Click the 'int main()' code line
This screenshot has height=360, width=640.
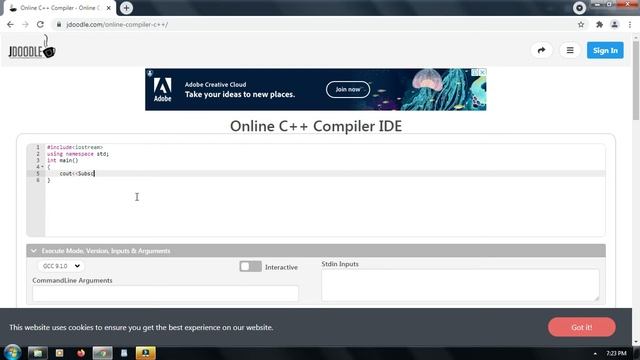click(x=62, y=160)
